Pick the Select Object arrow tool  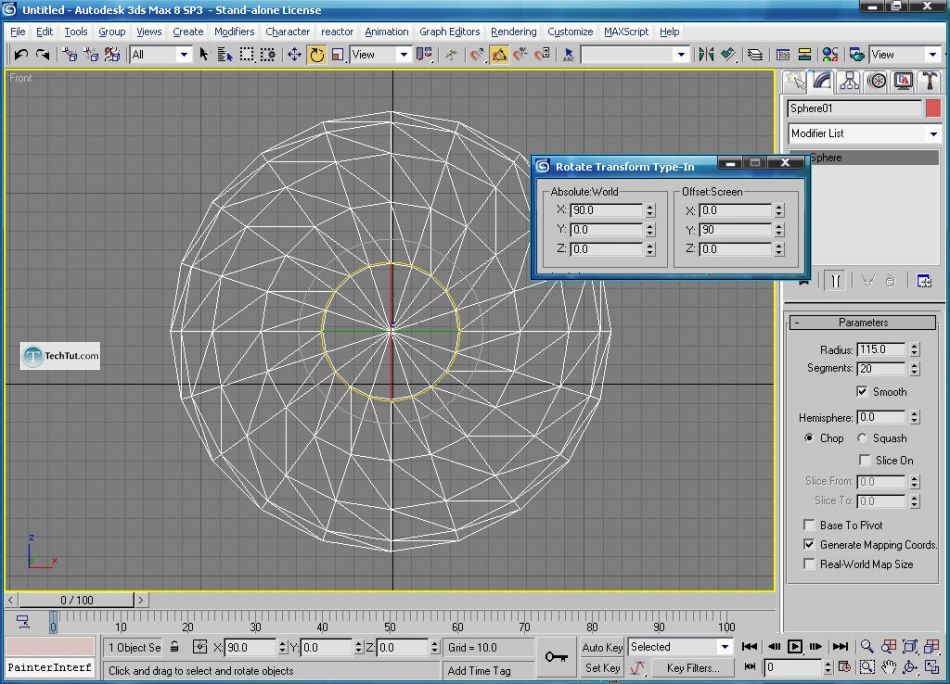click(x=204, y=55)
